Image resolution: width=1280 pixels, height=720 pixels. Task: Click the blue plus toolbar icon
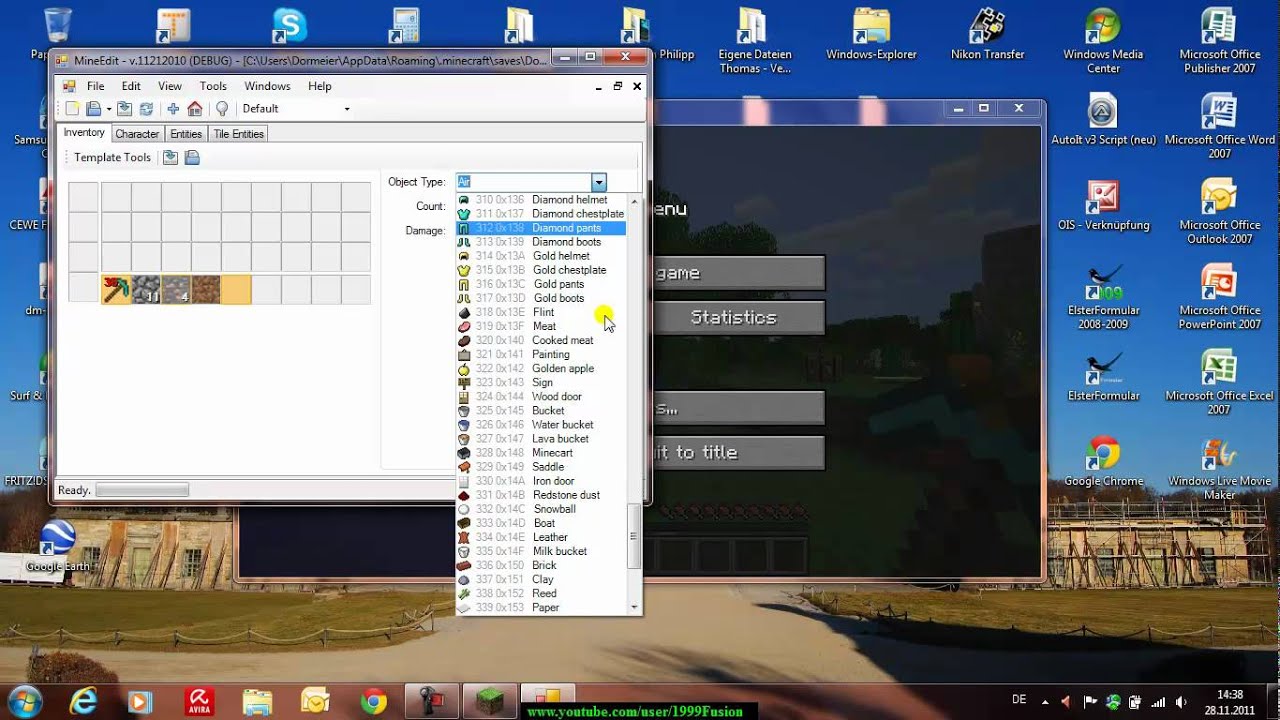[x=173, y=109]
